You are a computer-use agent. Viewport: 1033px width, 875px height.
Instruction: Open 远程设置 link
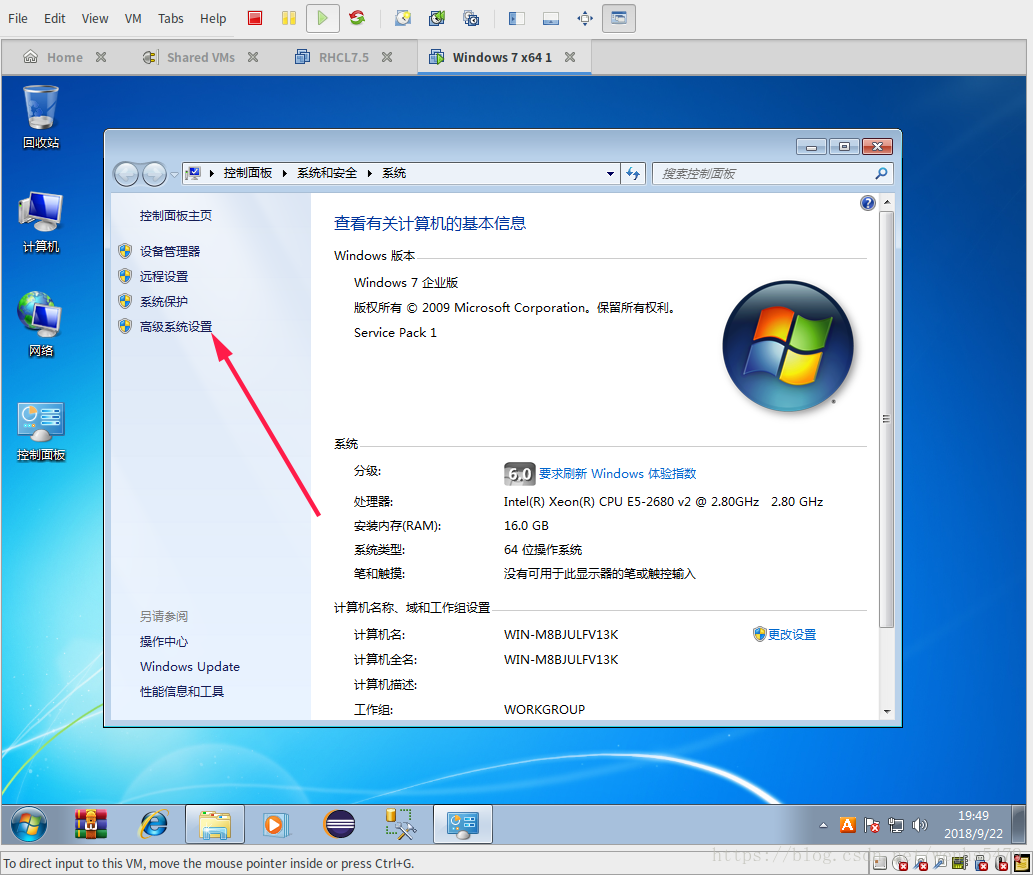(x=163, y=276)
